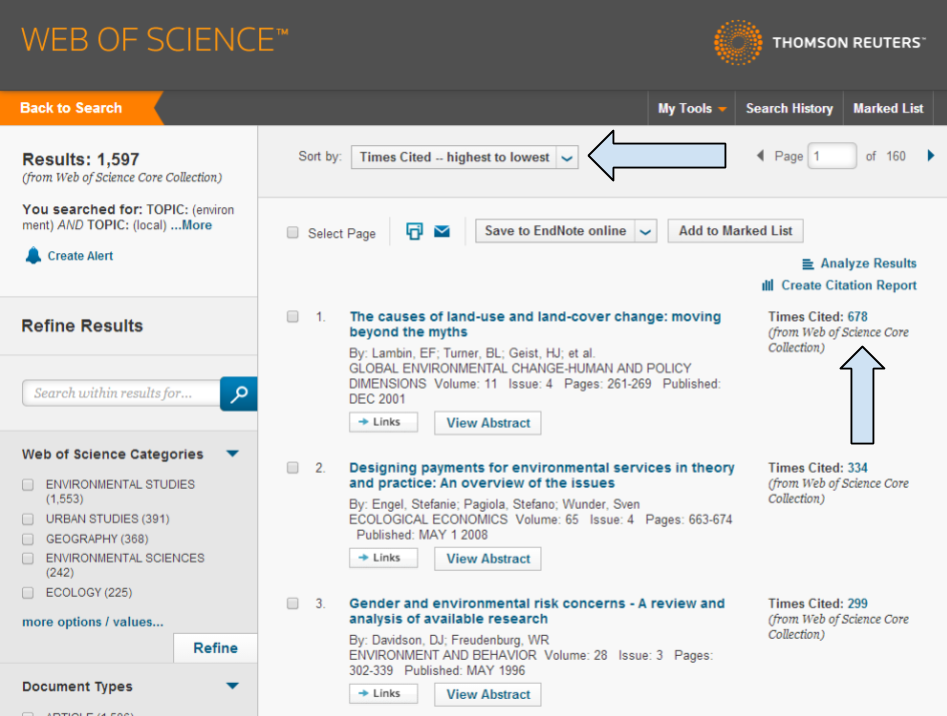Screen dimensions: 947x716
Task: Tick the Select Page checkbox
Action: click(x=293, y=232)
